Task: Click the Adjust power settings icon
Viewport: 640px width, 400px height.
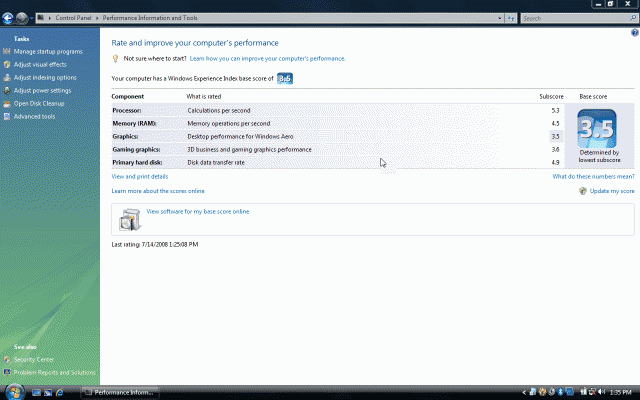Action: click(7, 91)
